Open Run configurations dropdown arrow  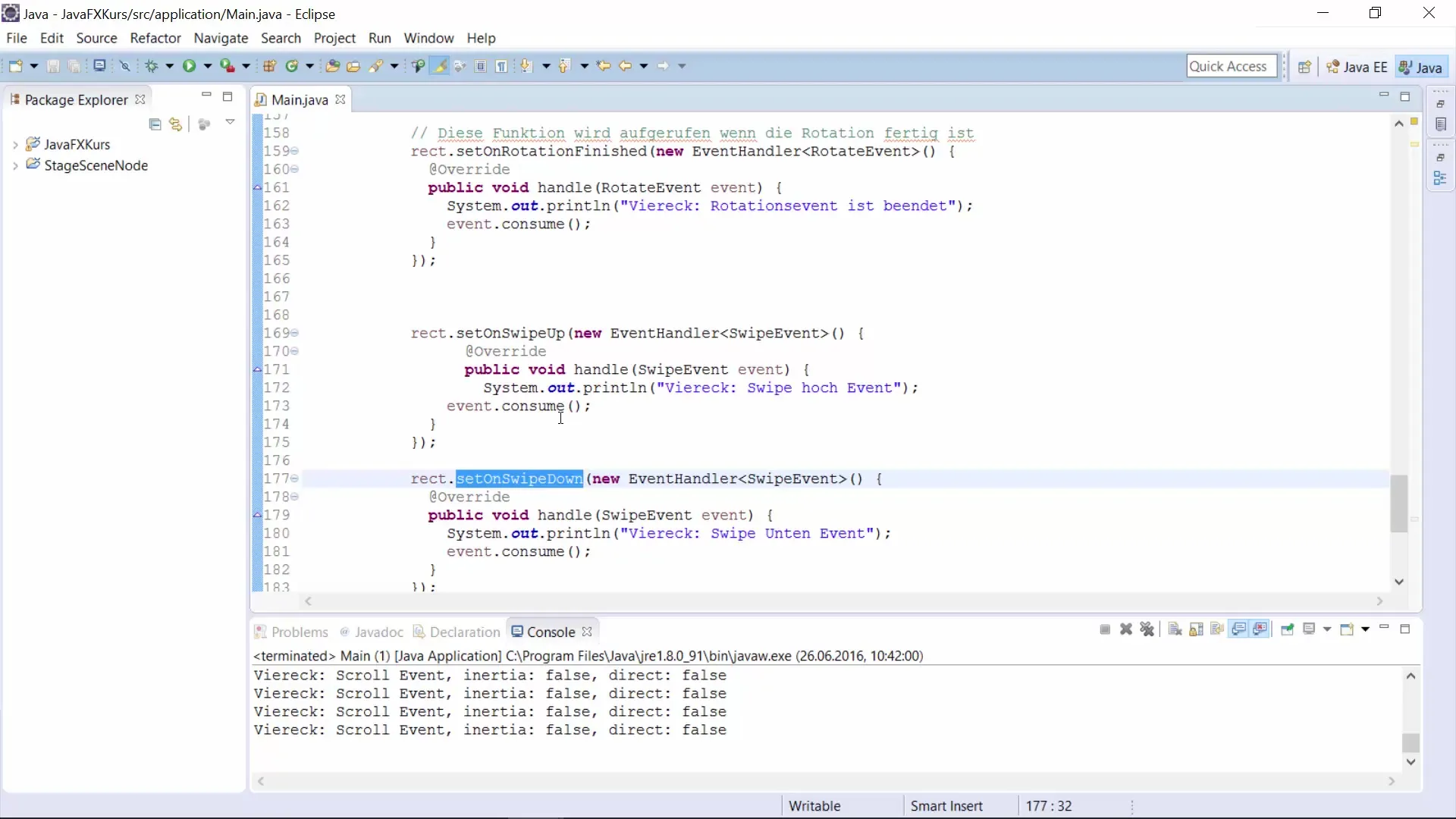point(208,66)
